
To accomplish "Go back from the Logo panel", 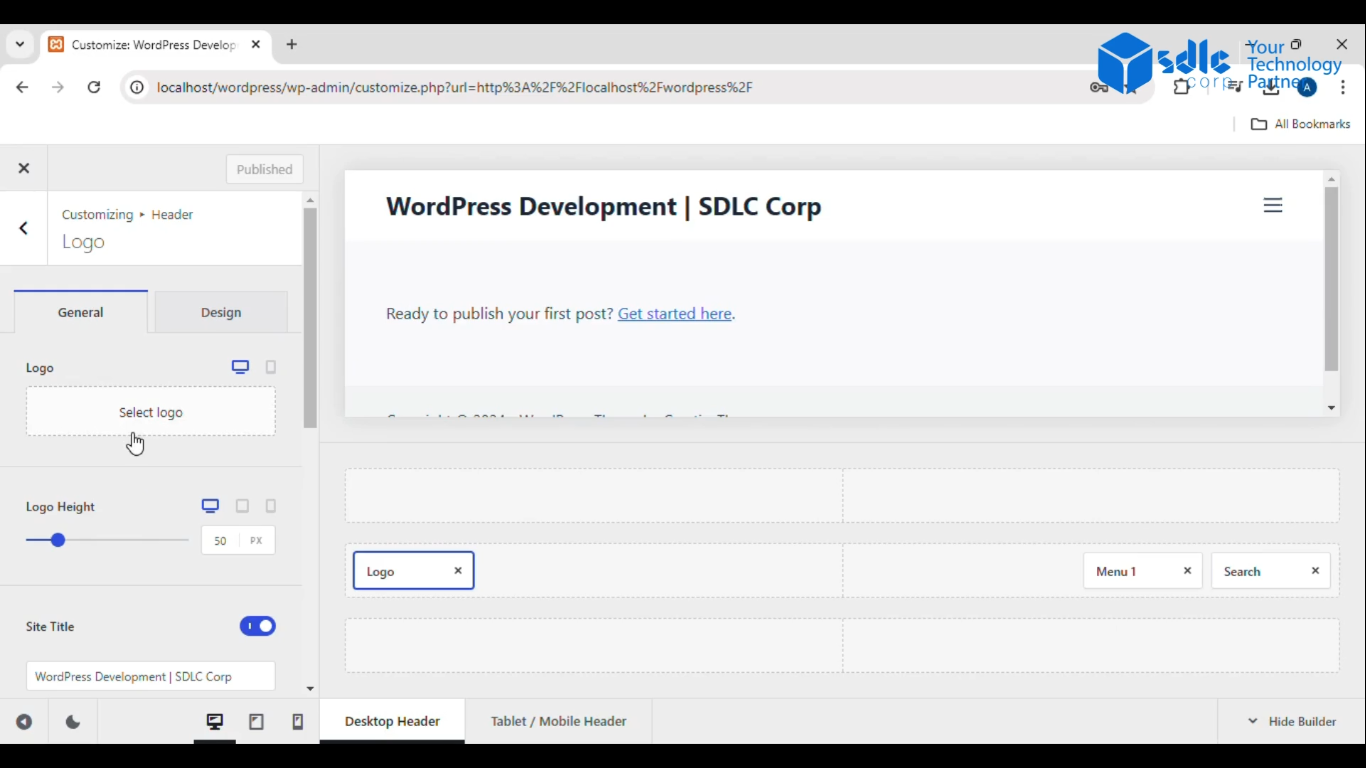I will pyautogui.click(x=24, y=228).
